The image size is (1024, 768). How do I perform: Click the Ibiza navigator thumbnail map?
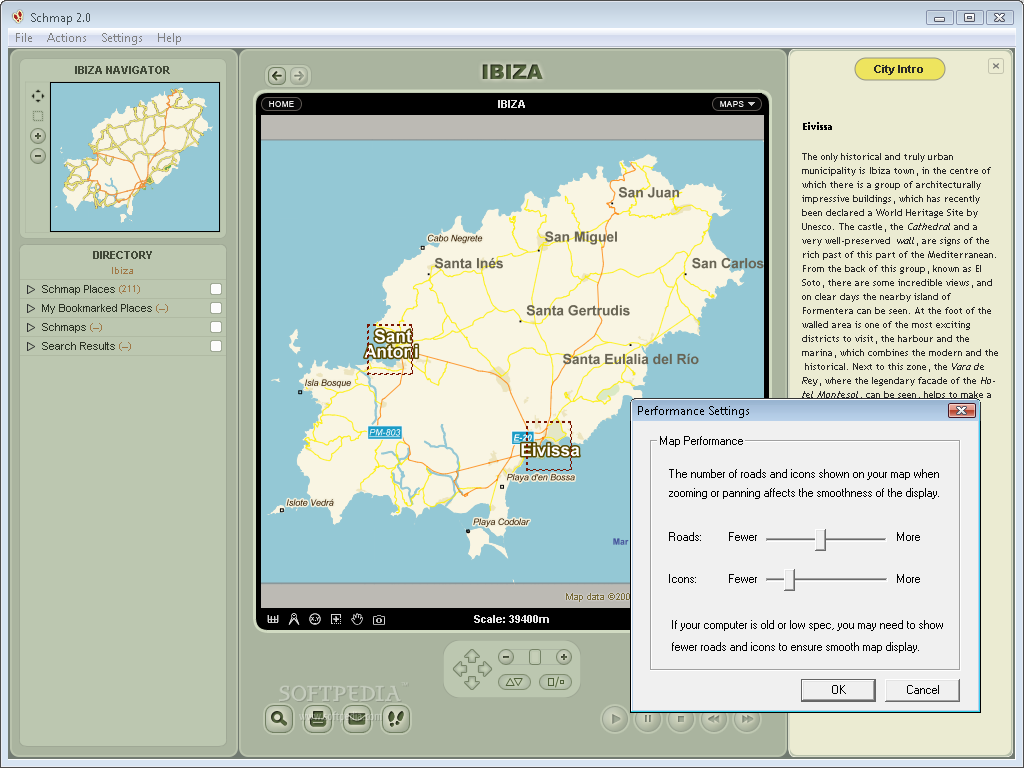pyautogui.click(x=135, y=157)
